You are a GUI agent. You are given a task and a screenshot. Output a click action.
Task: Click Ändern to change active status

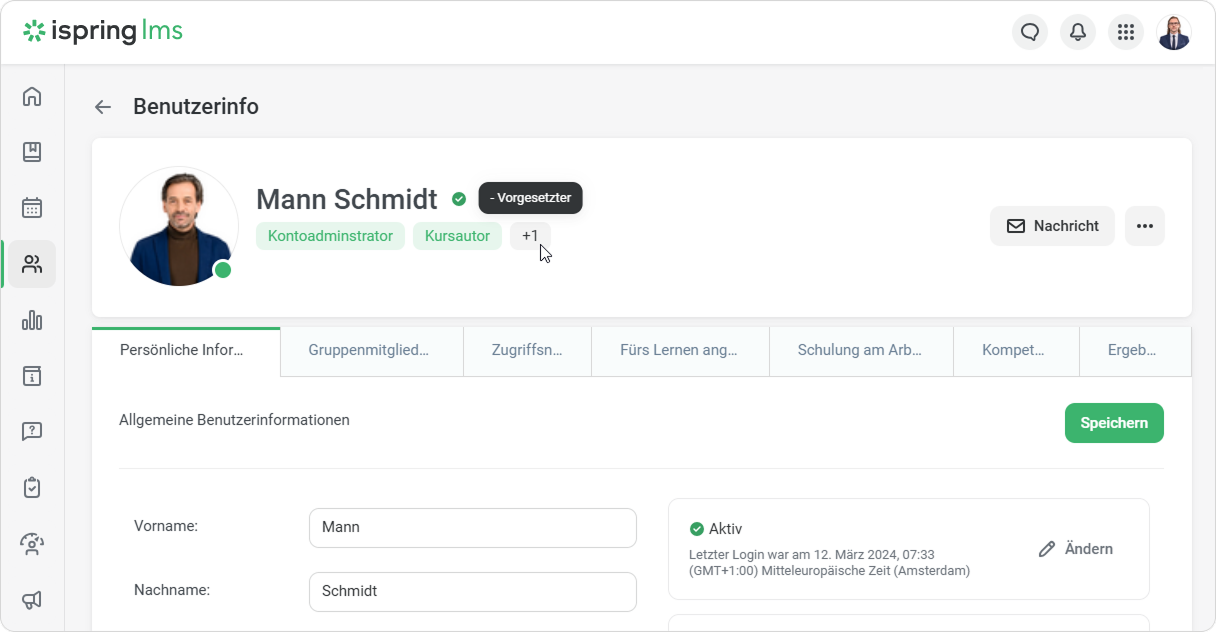tap(1076, 549)
